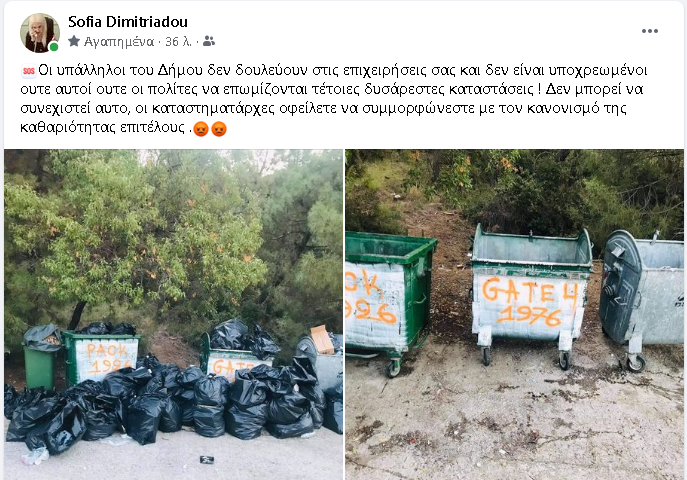Click the PACK graffiti bin in left photo

[x=102, y=357]
